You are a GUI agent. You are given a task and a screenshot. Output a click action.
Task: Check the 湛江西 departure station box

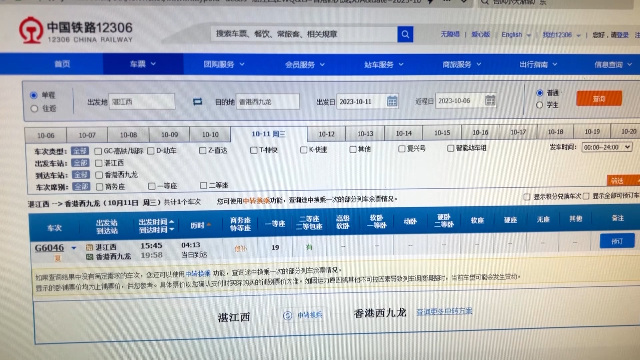tap(98, 163)
